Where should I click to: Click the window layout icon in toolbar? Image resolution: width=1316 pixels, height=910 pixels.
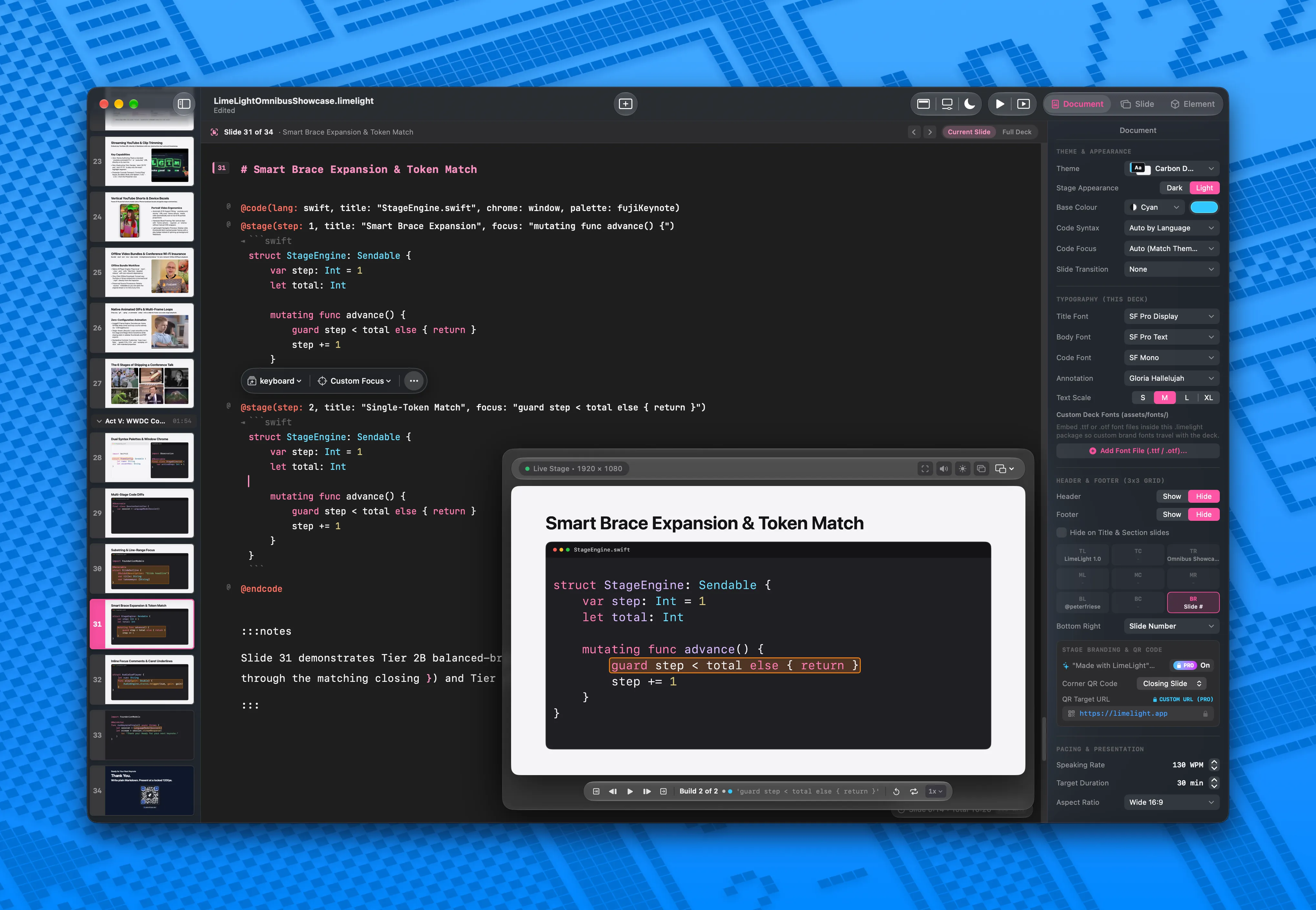coord(923,104)
